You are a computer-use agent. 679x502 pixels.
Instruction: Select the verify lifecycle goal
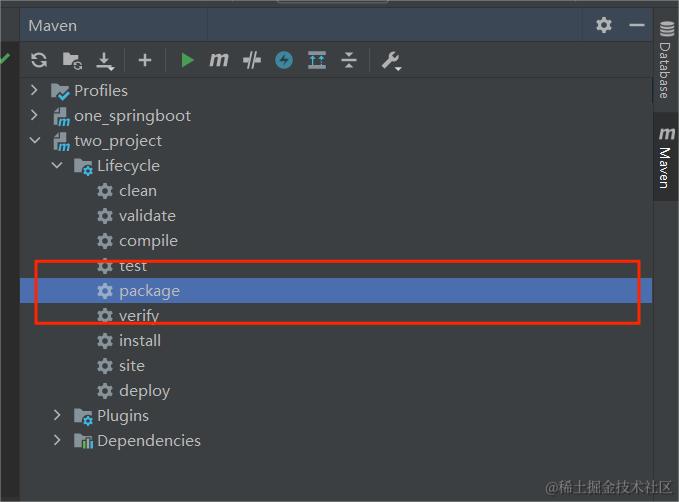click(139, 316)
